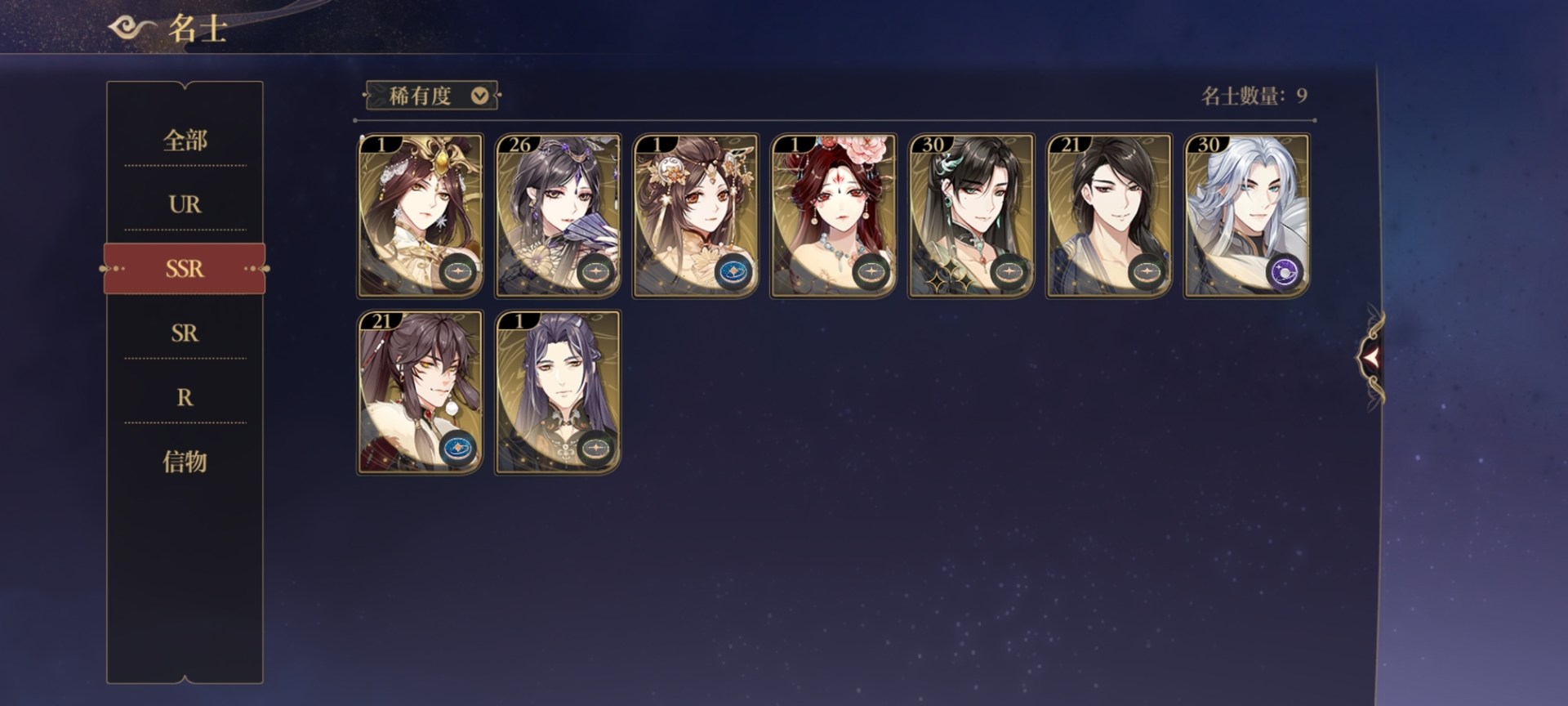Select the level 26 fan-holding character card
The image size is (1568, 706).
point(558,216)
